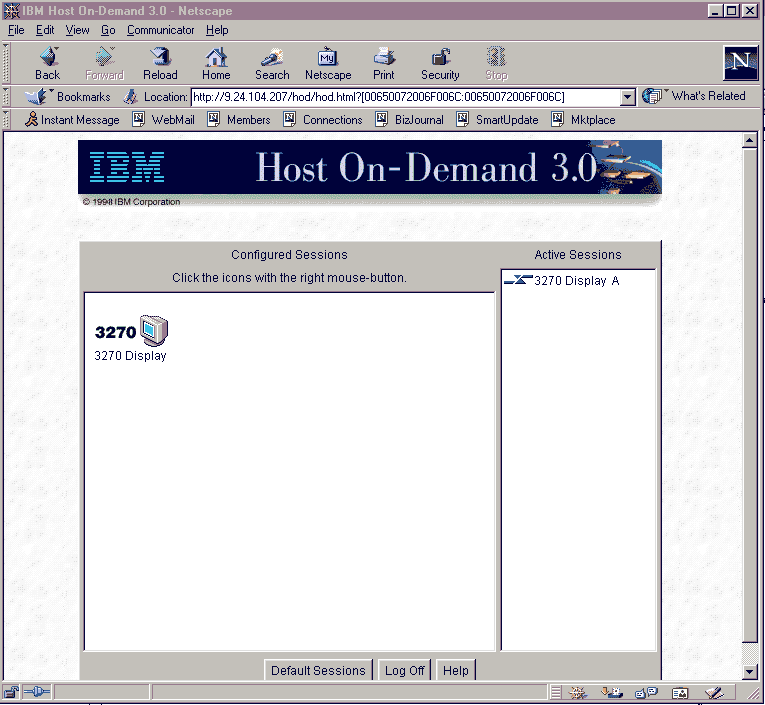Click the My Netscape icon
Image resolution: width=765 pixels, height=705 pixels.
click(x=328, y=63)
